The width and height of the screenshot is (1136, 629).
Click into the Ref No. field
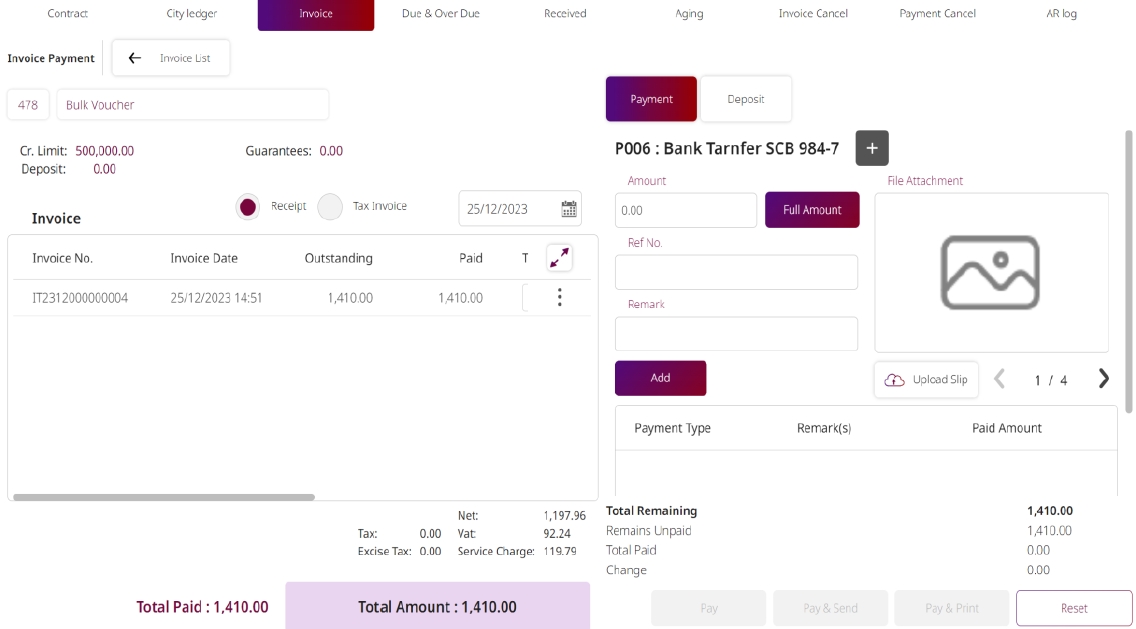736,272
